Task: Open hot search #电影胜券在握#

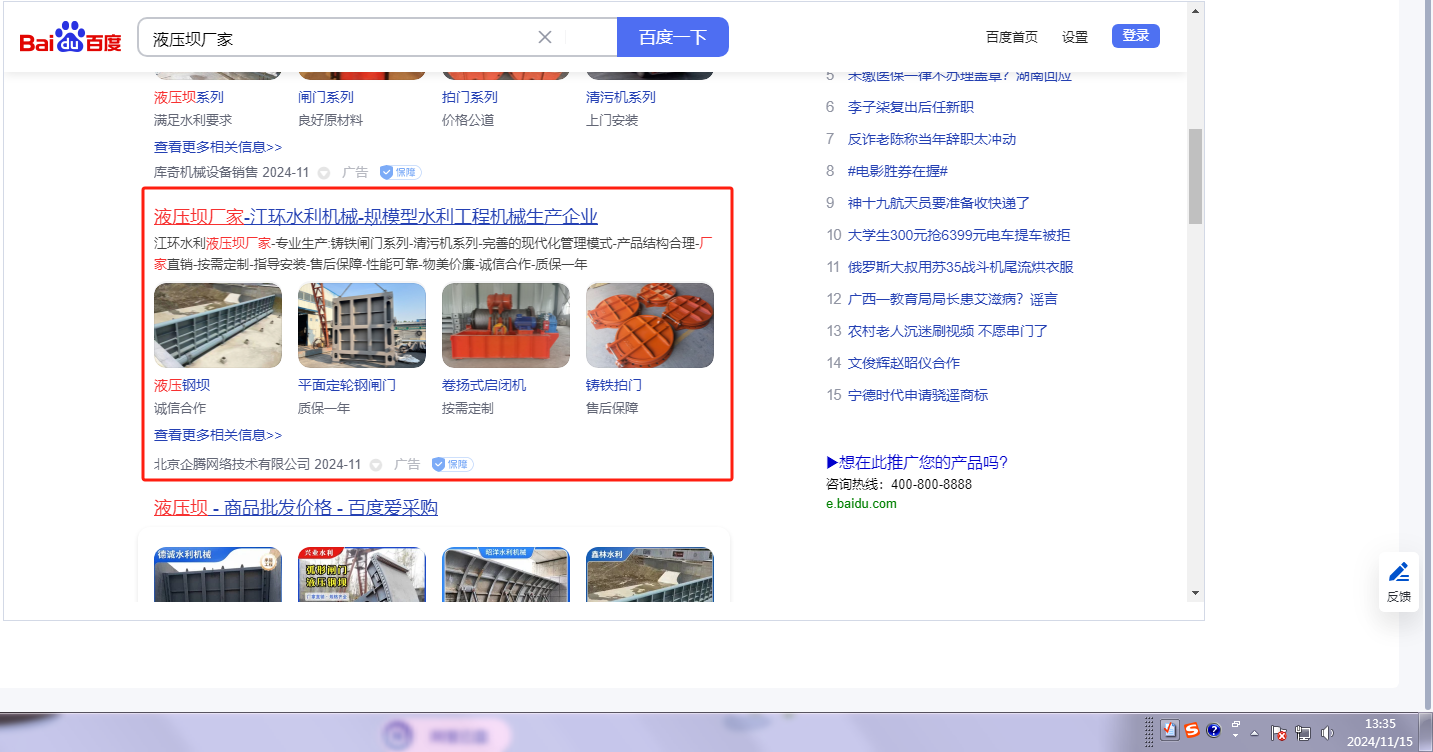Action: point(898,171)
